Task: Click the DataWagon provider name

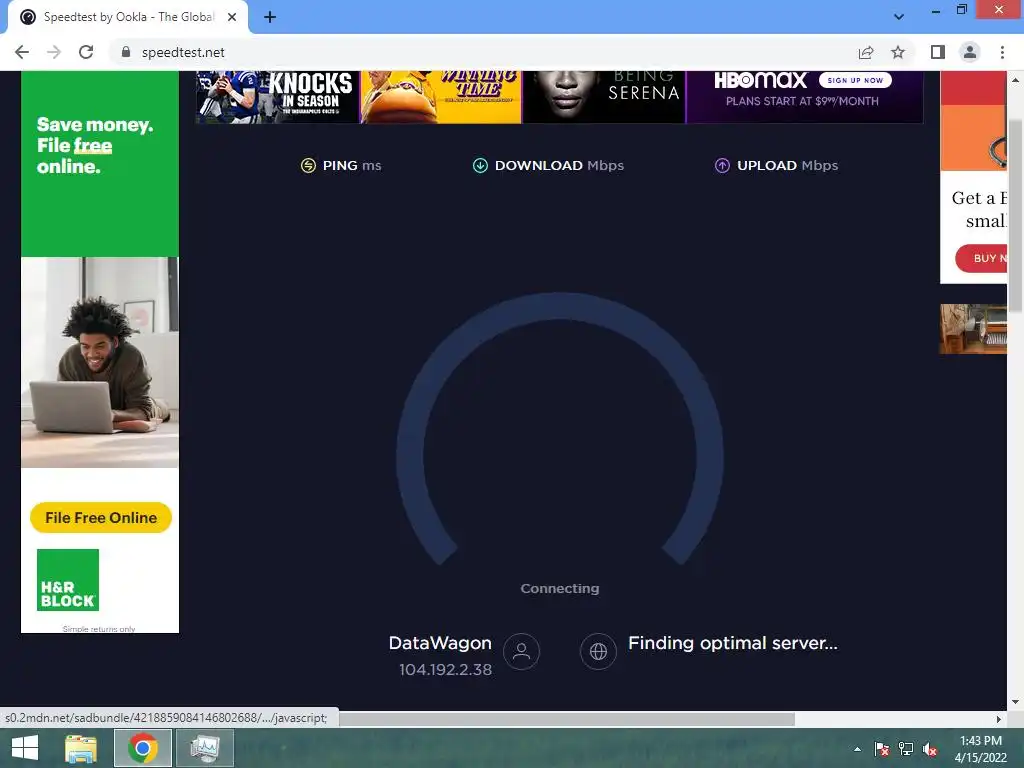Action: point(440,643)
